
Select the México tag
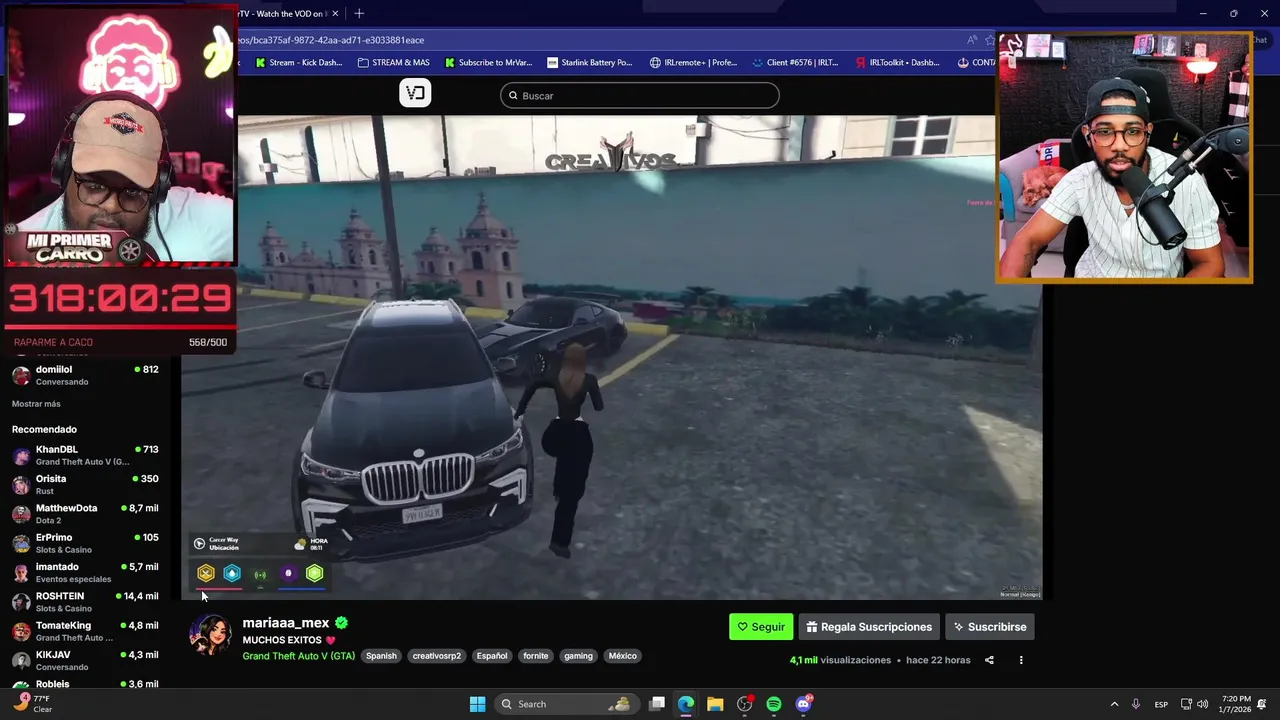point(622,656)
